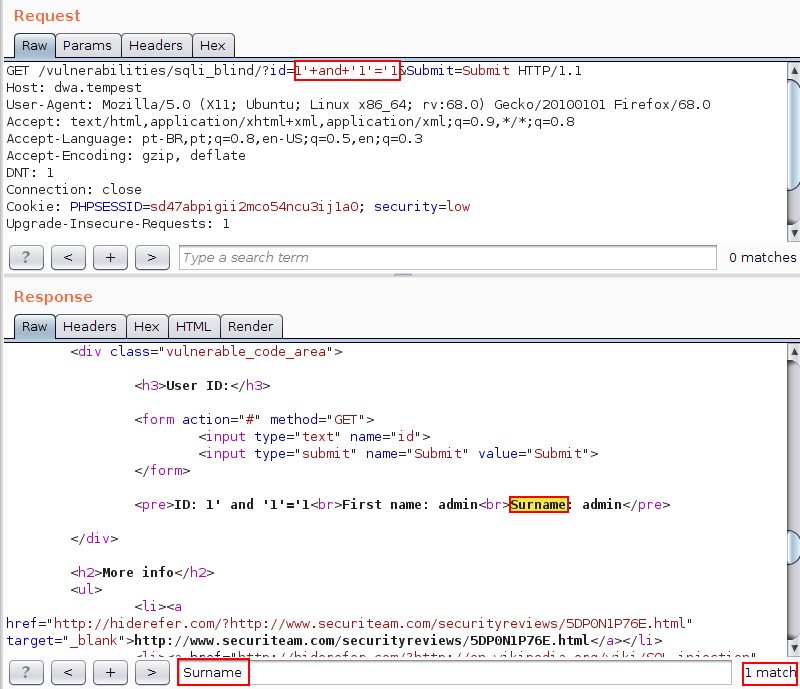Go to previous match '<' in Response panel

tap(68, 672)
